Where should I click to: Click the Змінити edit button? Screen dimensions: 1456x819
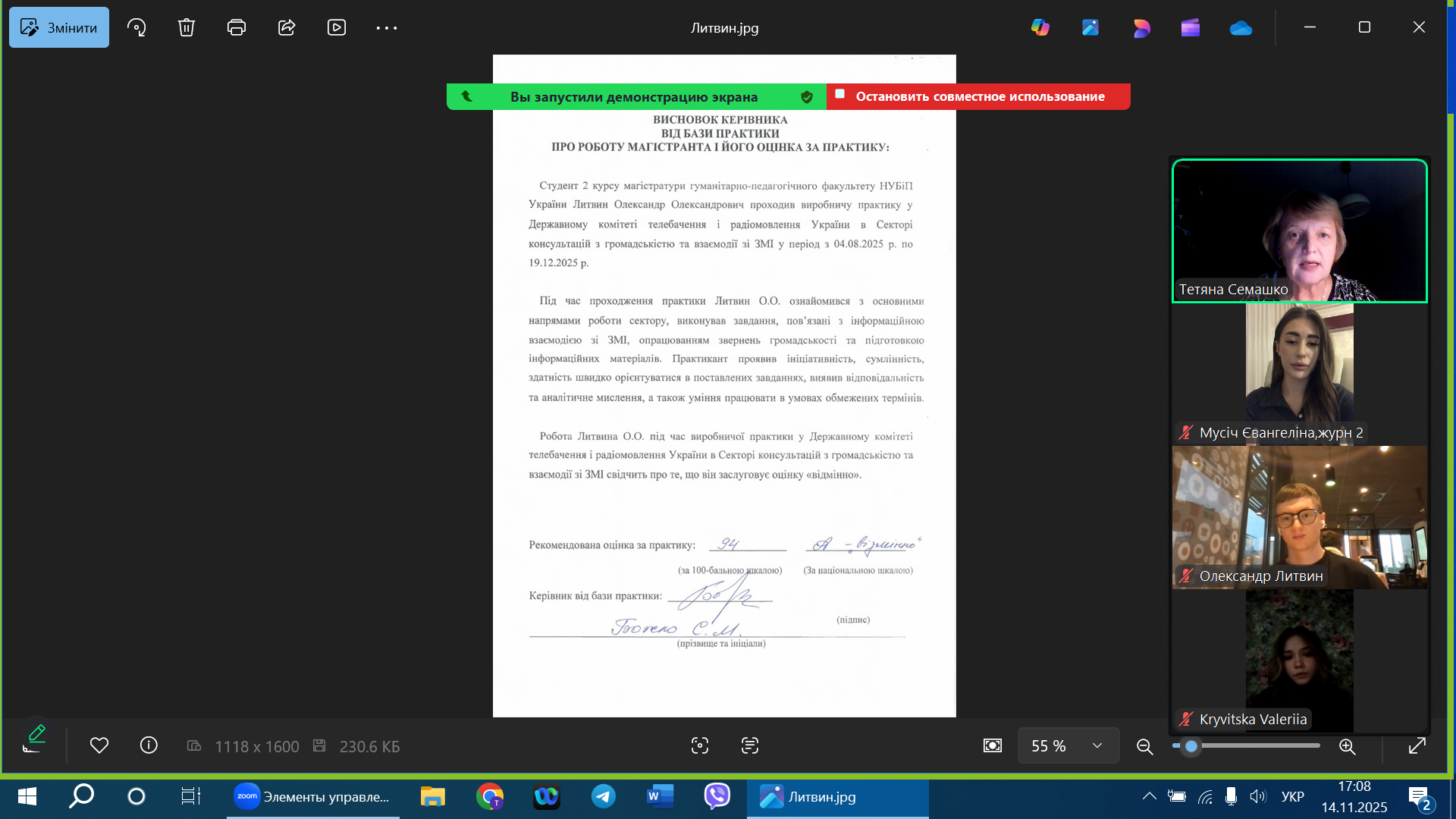(x=59, y=28)
